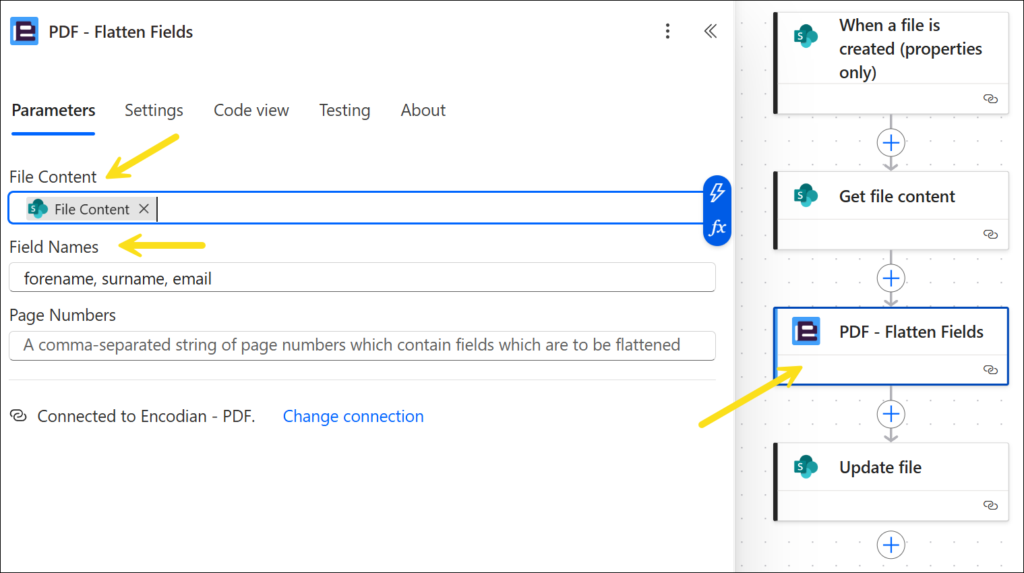This screenshot has height=573, width=1024.
Task: Click the lightning bolt dynamic content icon
Action: click(x=717, y=193)
